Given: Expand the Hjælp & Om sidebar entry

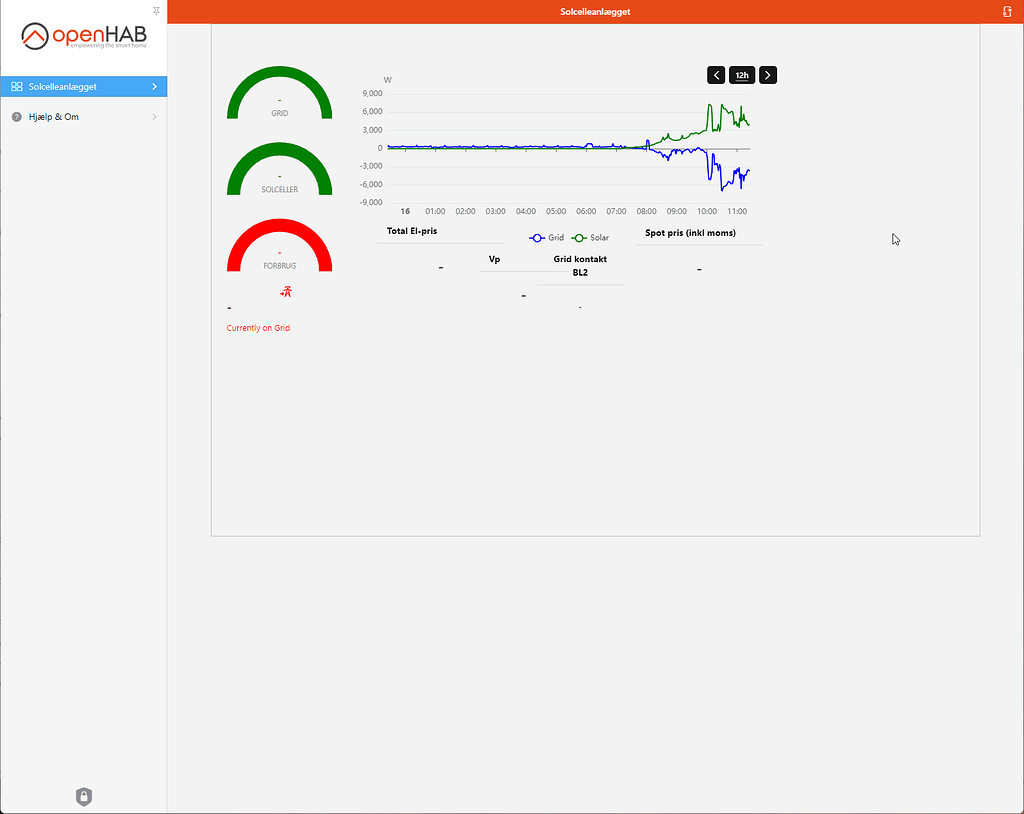Looking at the screenshot, I should click(x=153, y=116).
